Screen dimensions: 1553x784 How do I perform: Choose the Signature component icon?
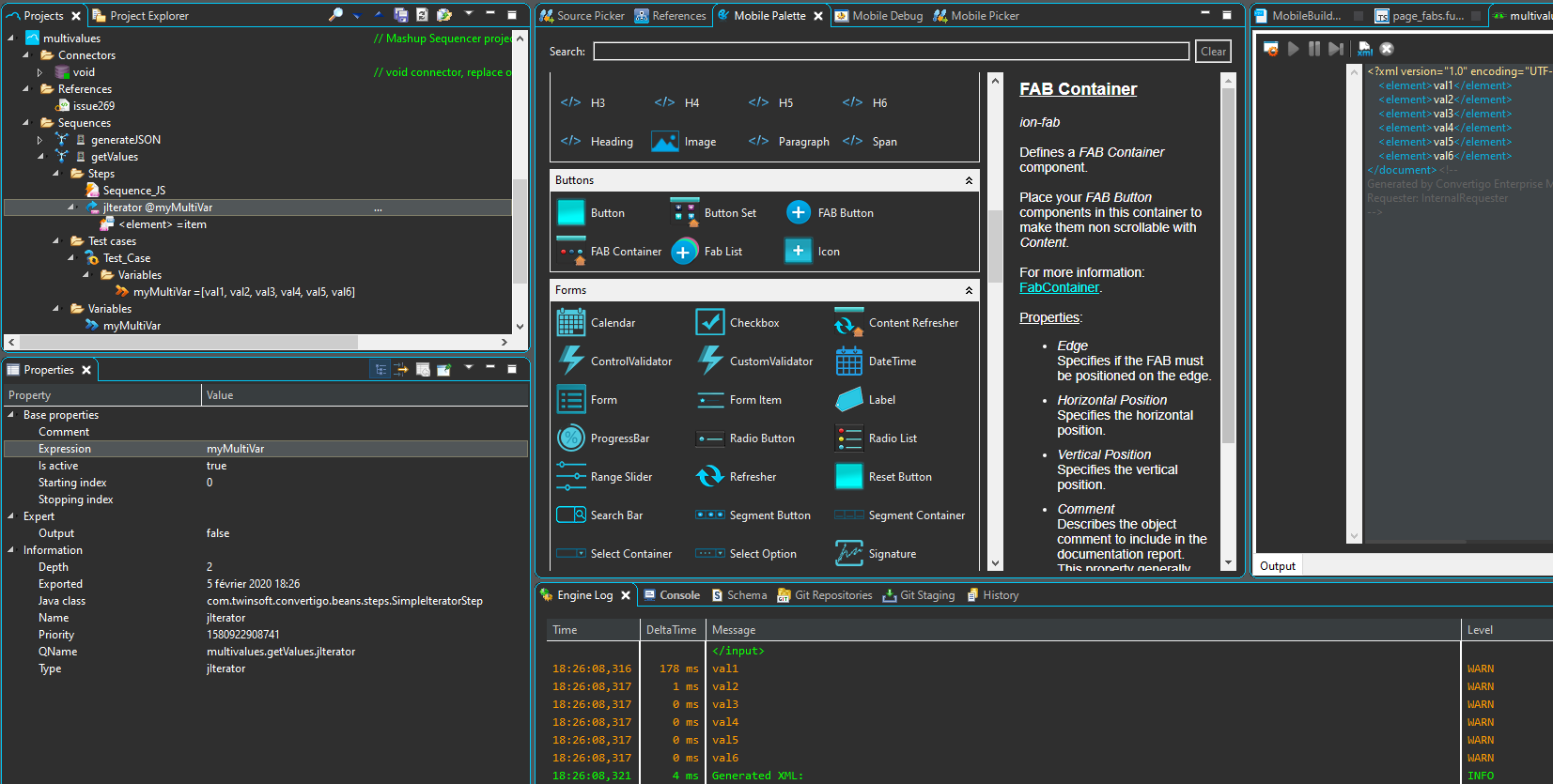(849, 554)
